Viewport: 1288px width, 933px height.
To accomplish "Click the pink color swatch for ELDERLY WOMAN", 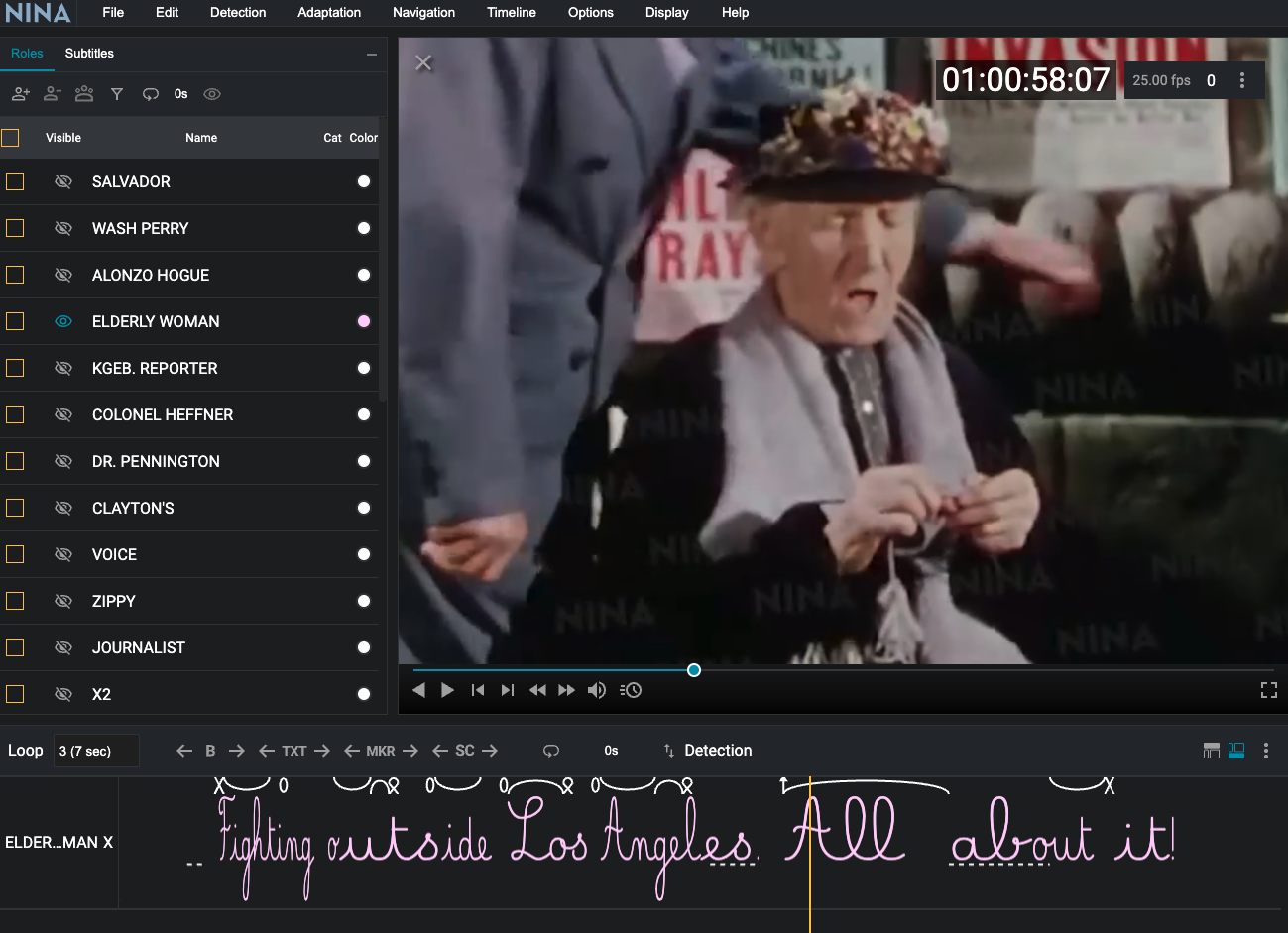I will (364, 321).
